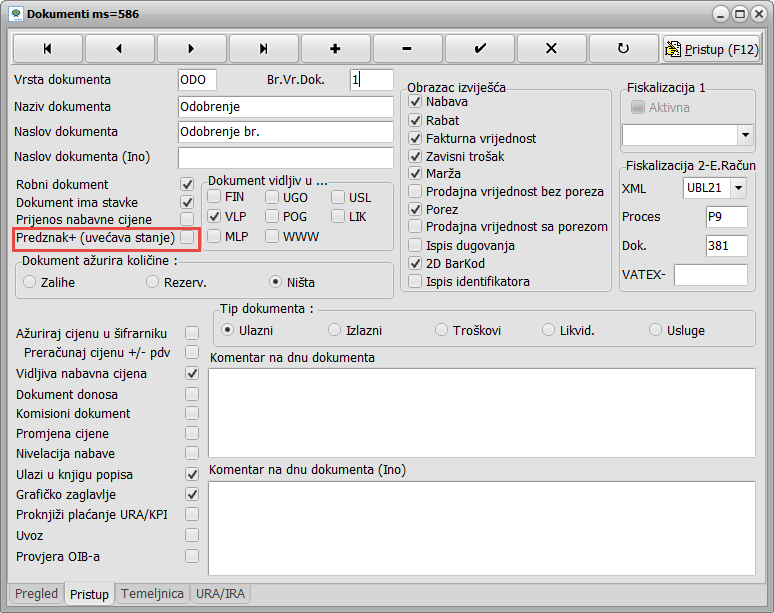This screenshot has height=613, width=774.
Task: Switch to the Pregled tab
Action: (x=37, y=594)
